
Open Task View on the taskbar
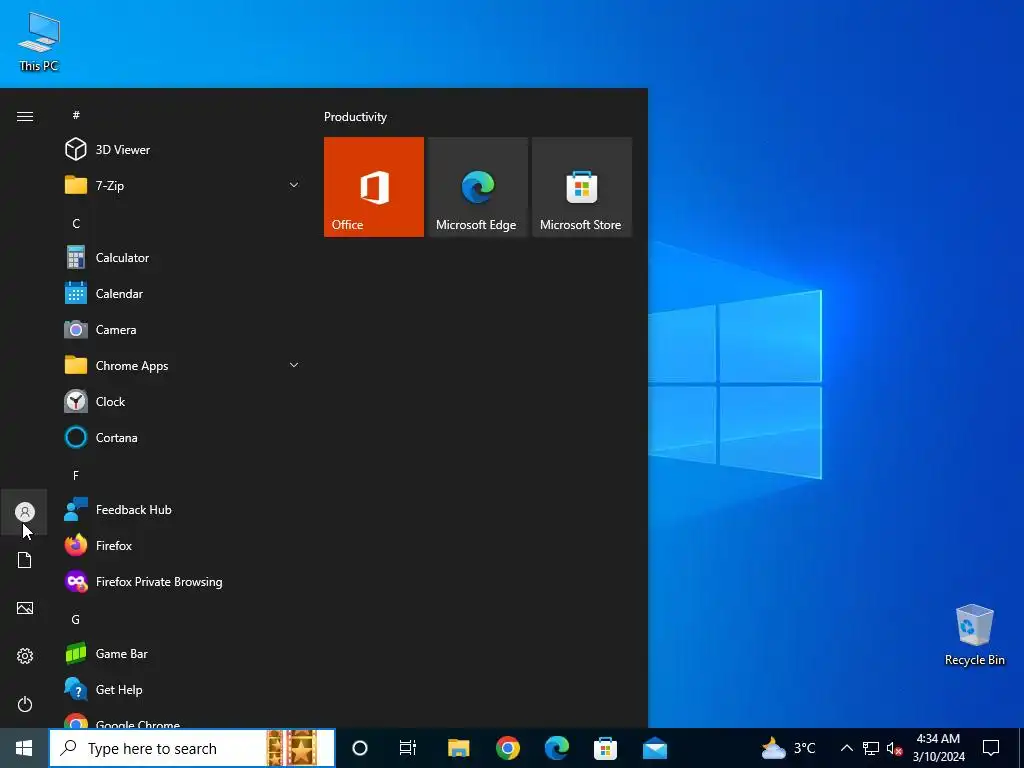point(408,748)
